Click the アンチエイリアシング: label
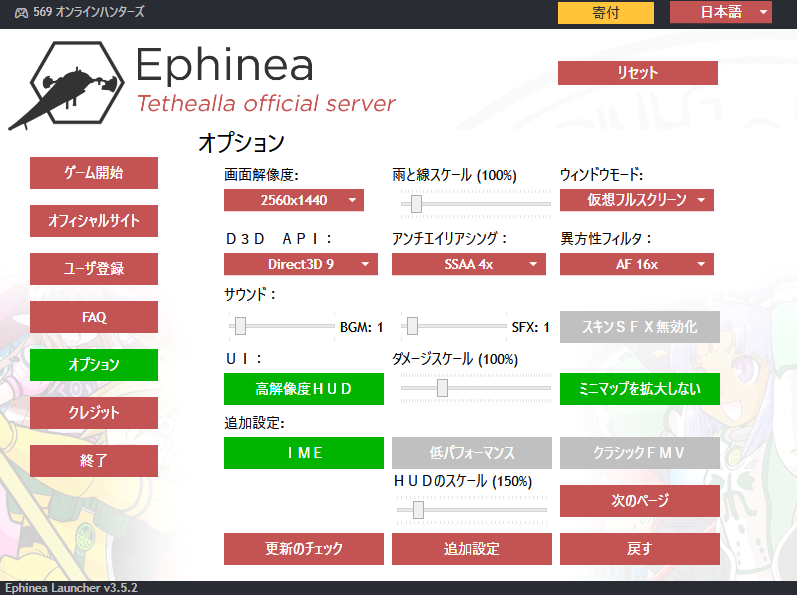 tap(449, 238)
